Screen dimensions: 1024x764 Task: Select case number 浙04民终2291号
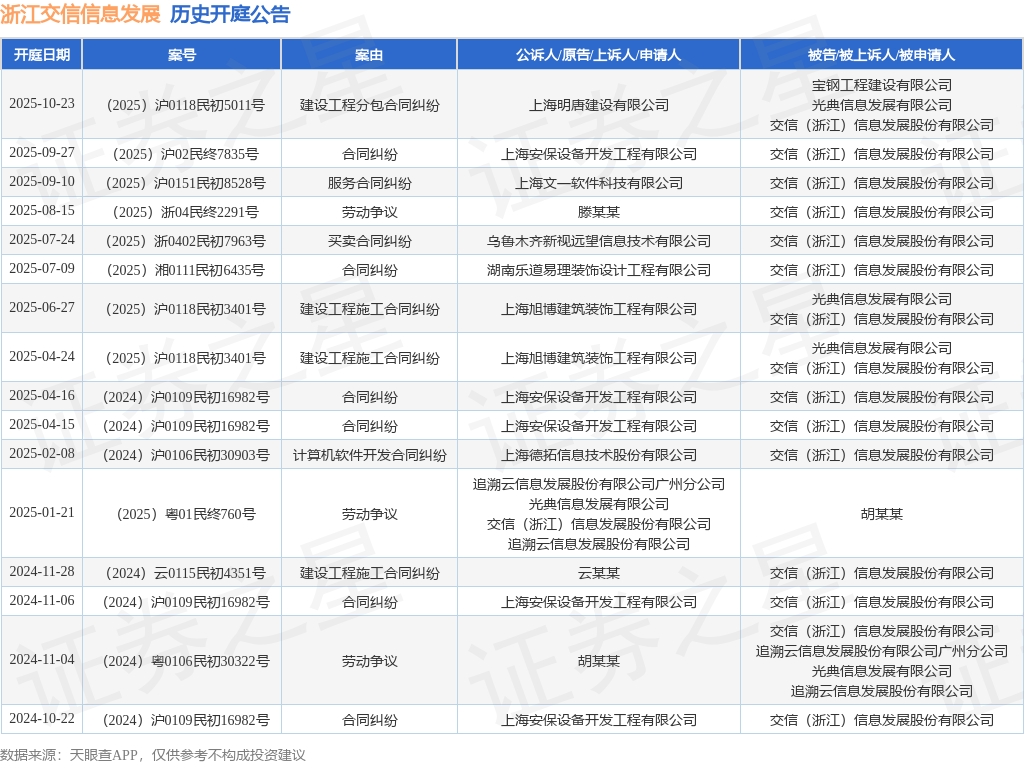coord(185,212)
